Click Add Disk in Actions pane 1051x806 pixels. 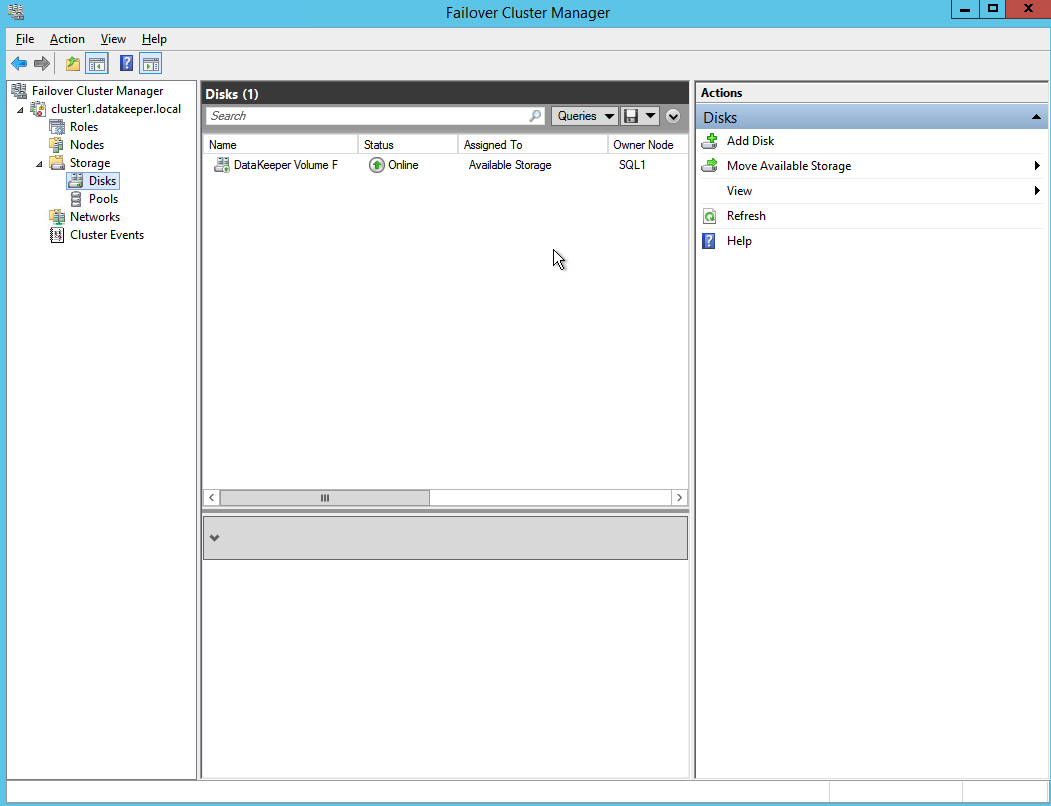[750, 141]
